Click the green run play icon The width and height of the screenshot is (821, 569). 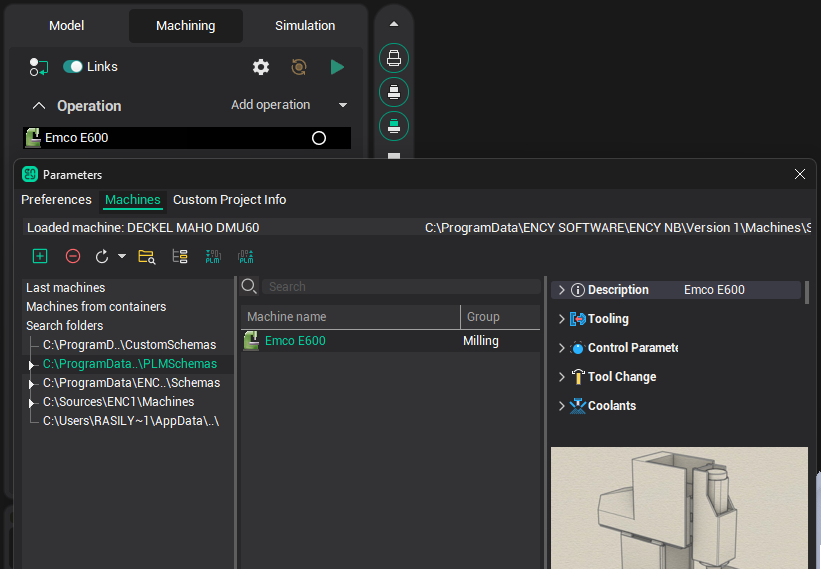point(337,67)
